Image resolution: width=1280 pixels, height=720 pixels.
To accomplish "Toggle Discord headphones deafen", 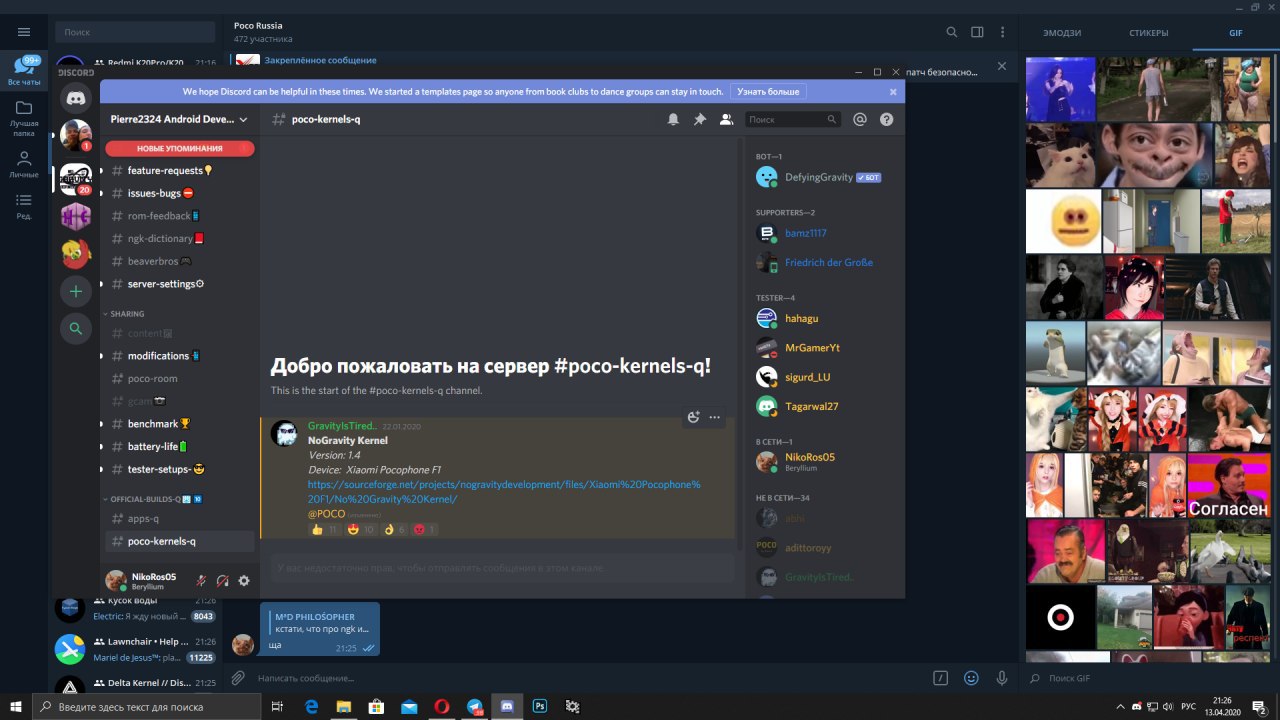I will [x=222, y=580].
